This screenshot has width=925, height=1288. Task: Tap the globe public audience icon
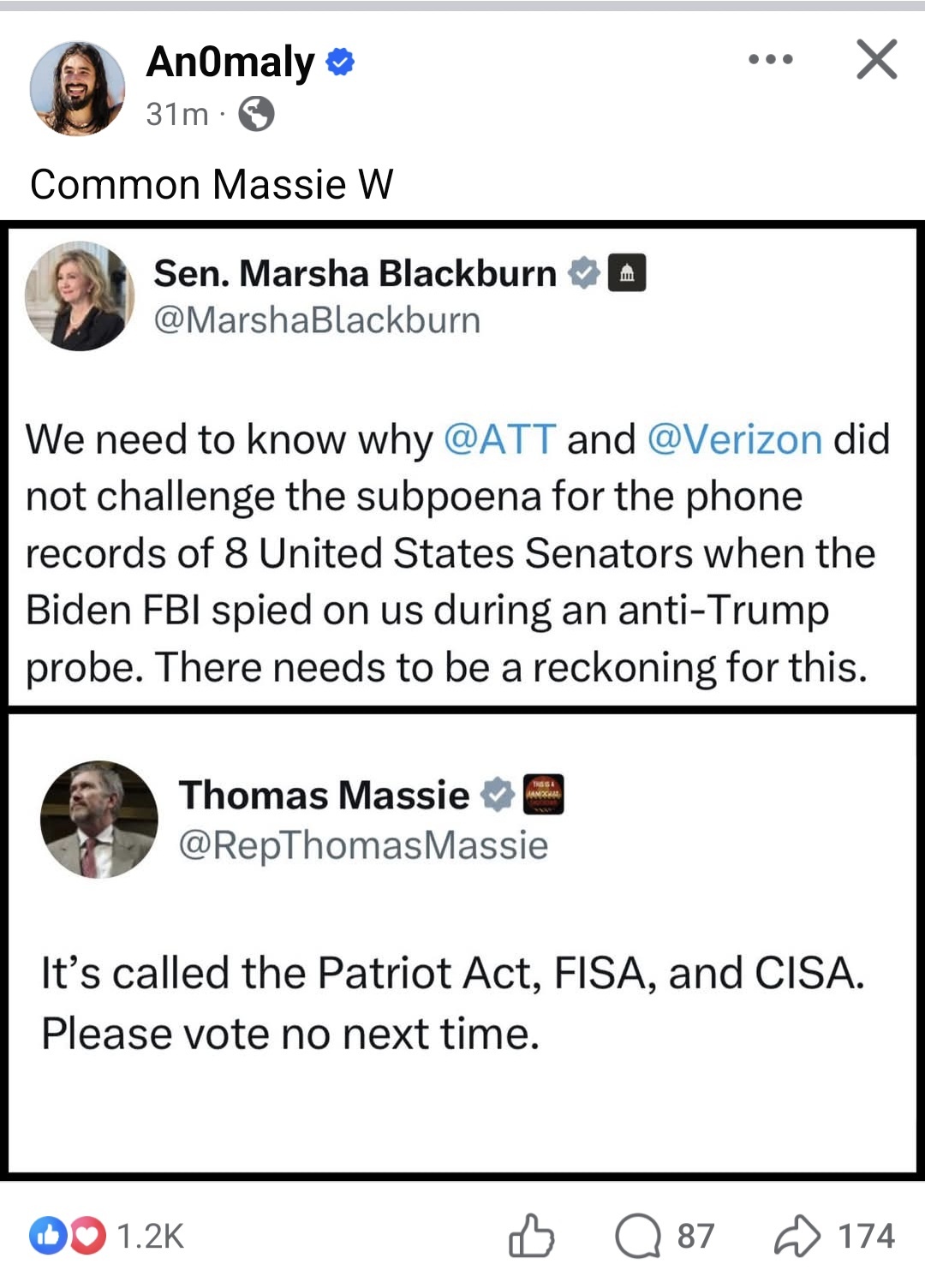pos(256,113)
